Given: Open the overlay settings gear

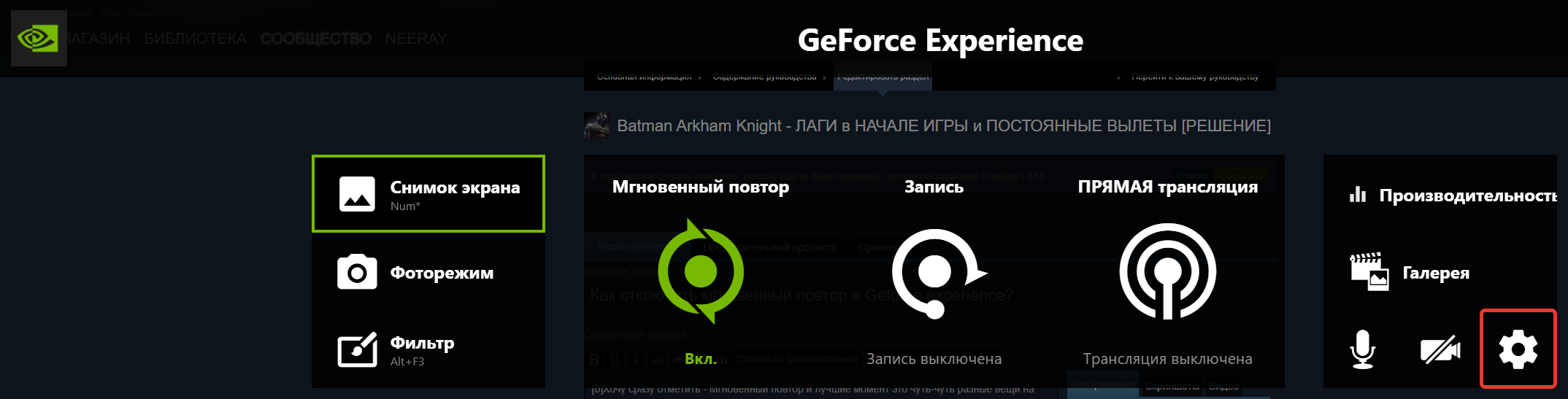Looking at the screenshot, I should pyautogui.click(x=1518, y=349).
